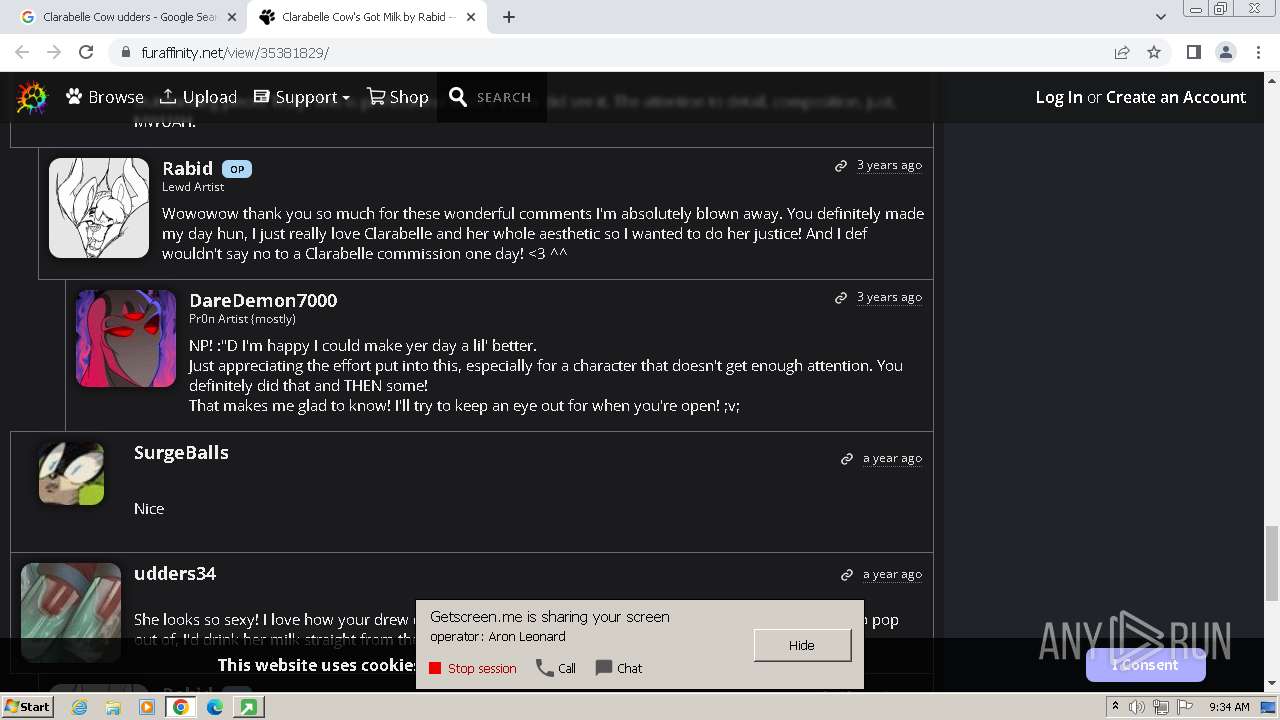Select Chrome in the taskbar
The width and height of the screenshot is (1280, 720).
181,707
